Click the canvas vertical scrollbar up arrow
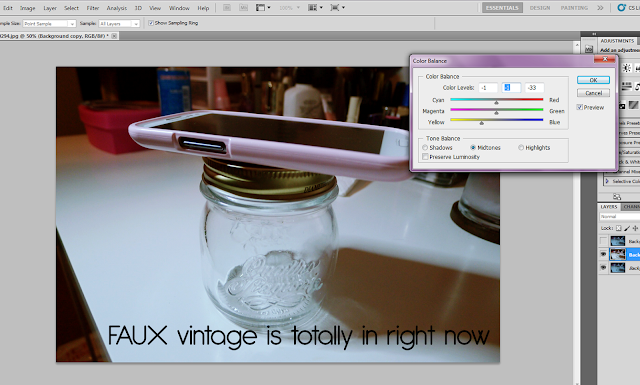 [x=577, y=45]
